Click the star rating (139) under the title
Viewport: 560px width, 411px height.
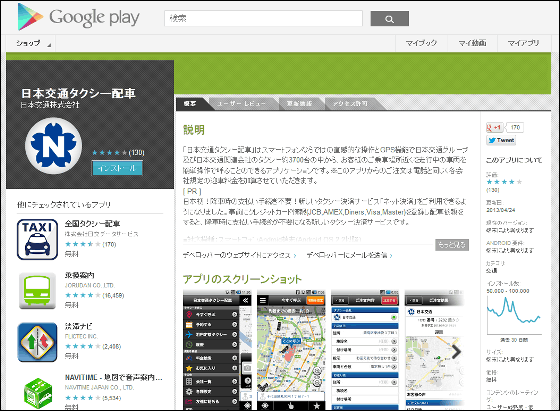point(118,153)
